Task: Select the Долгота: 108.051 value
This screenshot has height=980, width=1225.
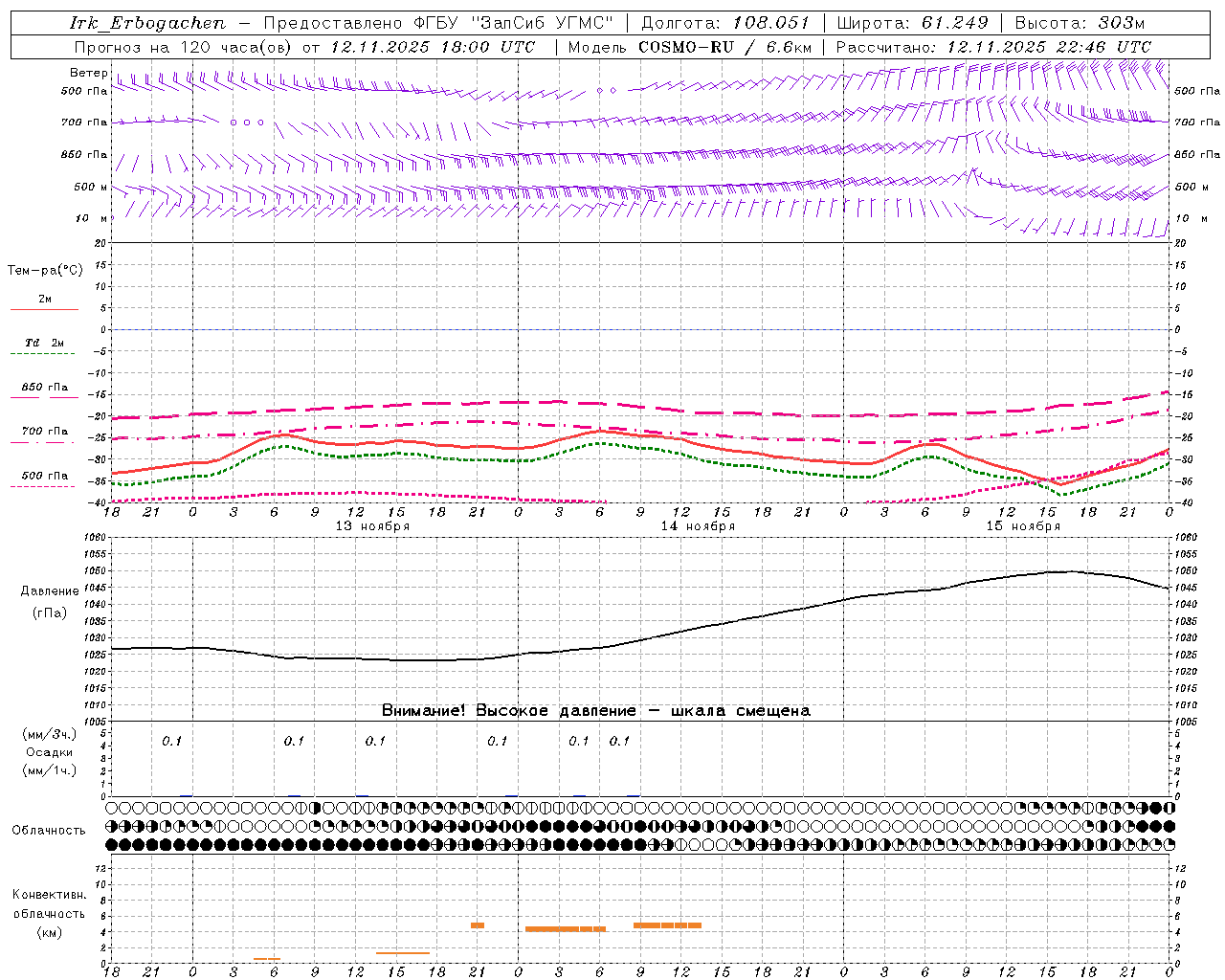Action: click(724, 23)
